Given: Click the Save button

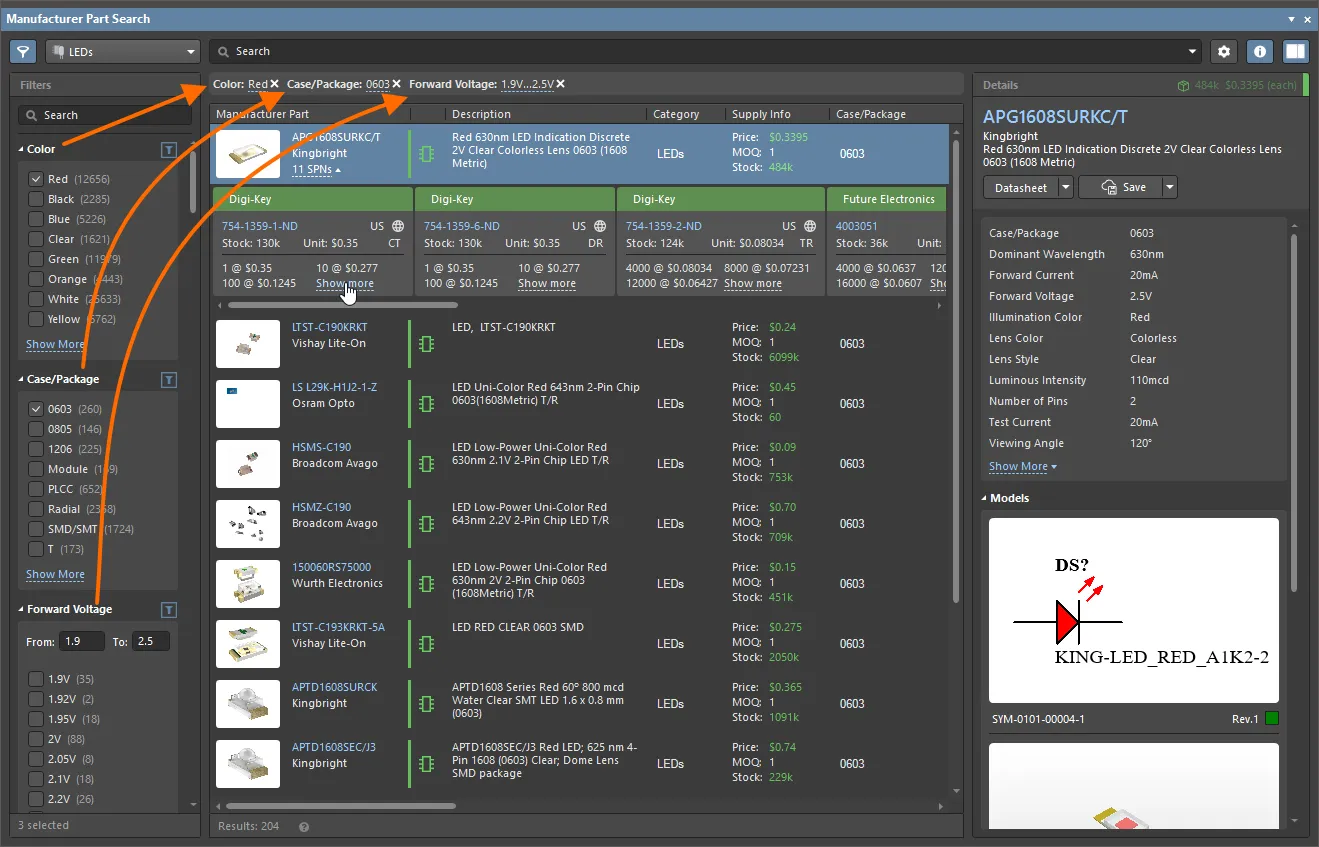Looking at the screenshot, I should point(1120,187).
